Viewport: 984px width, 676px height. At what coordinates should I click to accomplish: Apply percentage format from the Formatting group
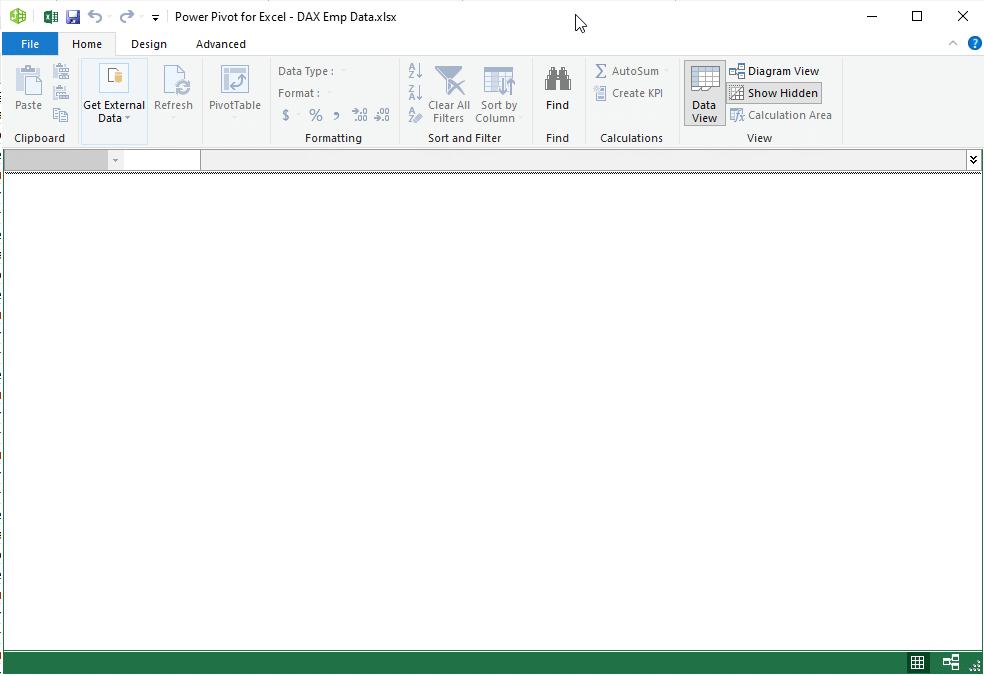[x=315, y=114]
